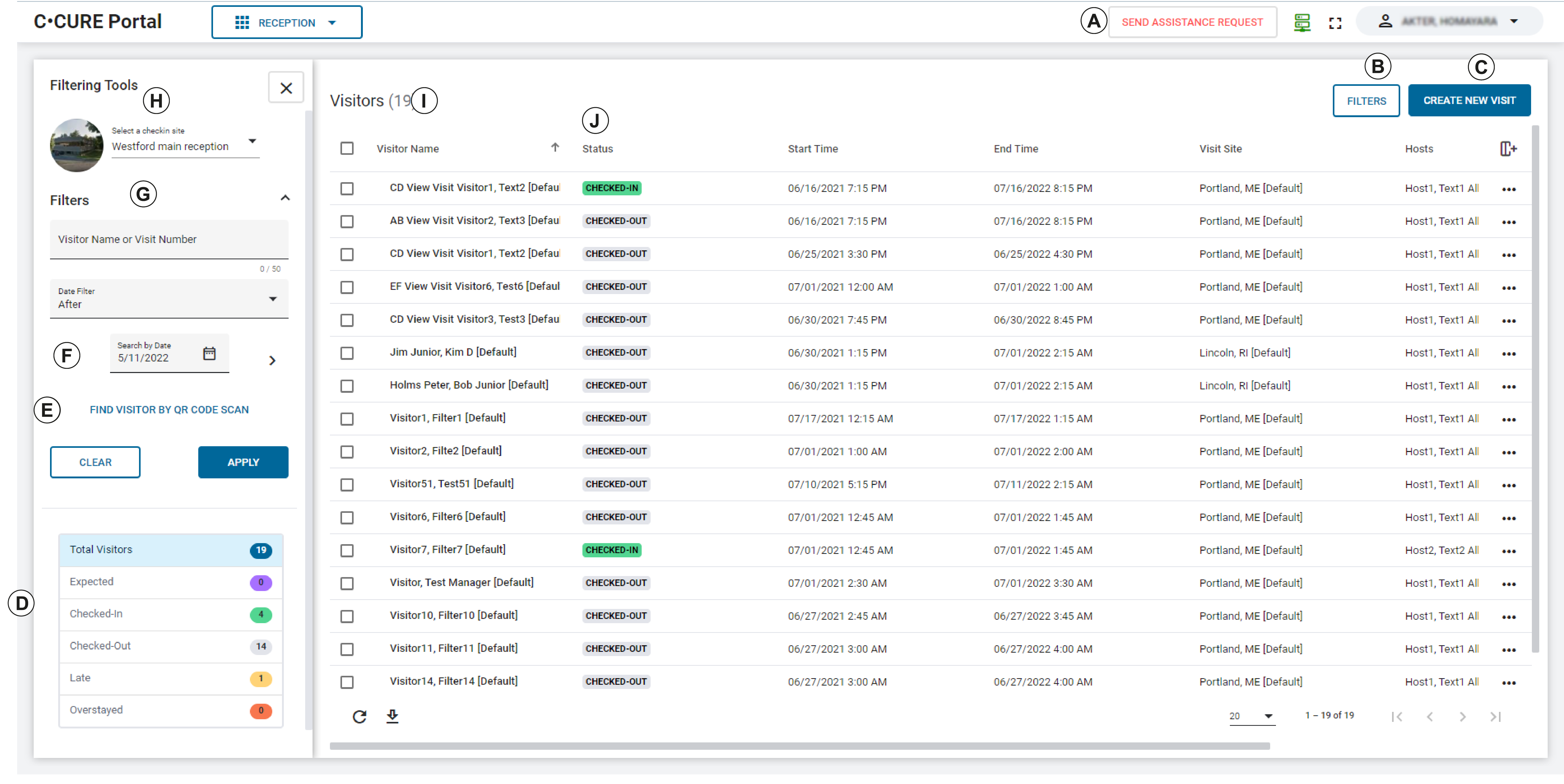Open actions menu for AB View Visit Visitor2
The width and height of the screenshot is (1564, 784).
[x=1509, y=222]
